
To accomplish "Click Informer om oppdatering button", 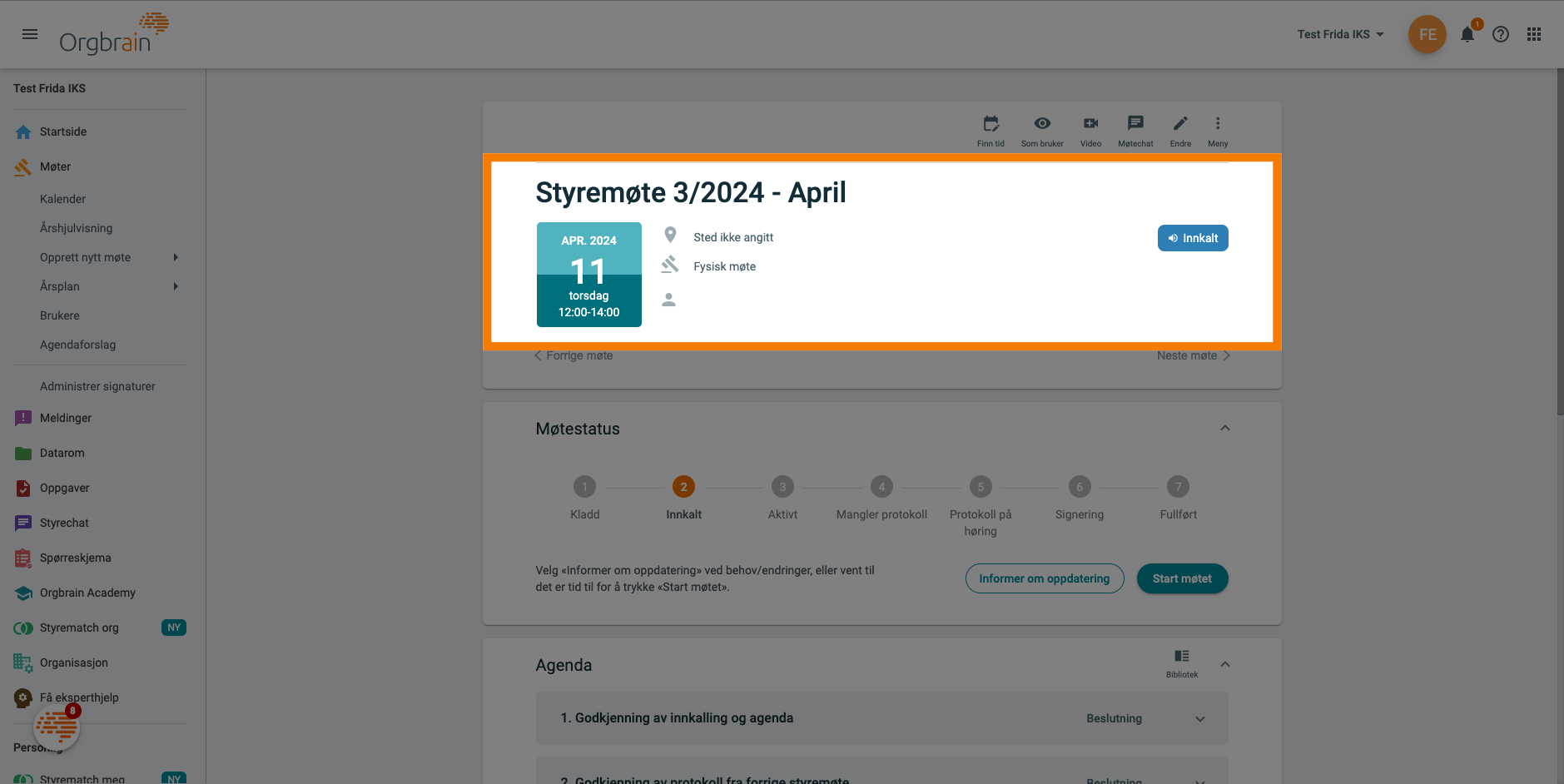I will 1044,578.
